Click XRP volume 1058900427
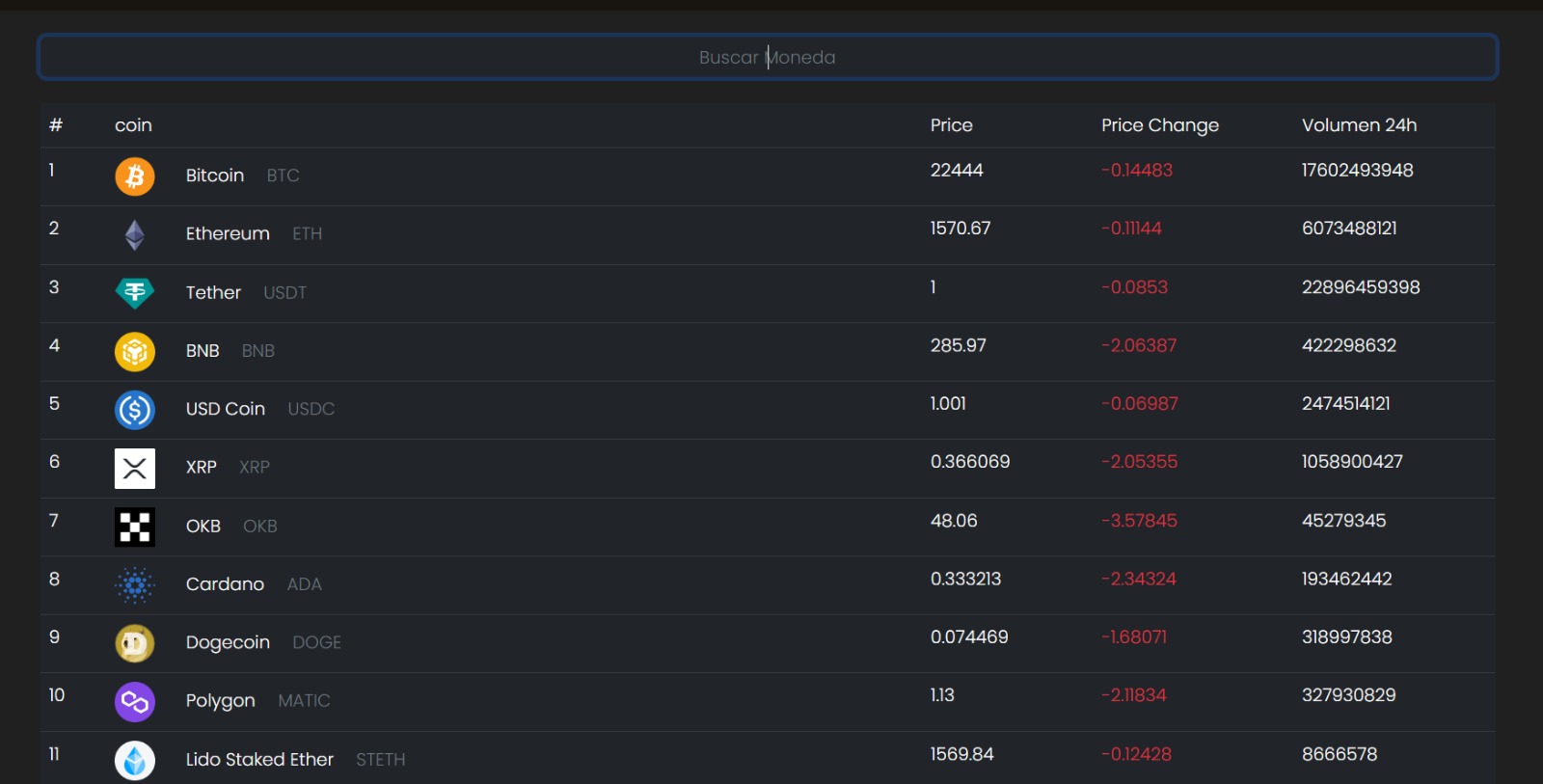The width and height of the screenshot is (1543, 784). 1352,462
